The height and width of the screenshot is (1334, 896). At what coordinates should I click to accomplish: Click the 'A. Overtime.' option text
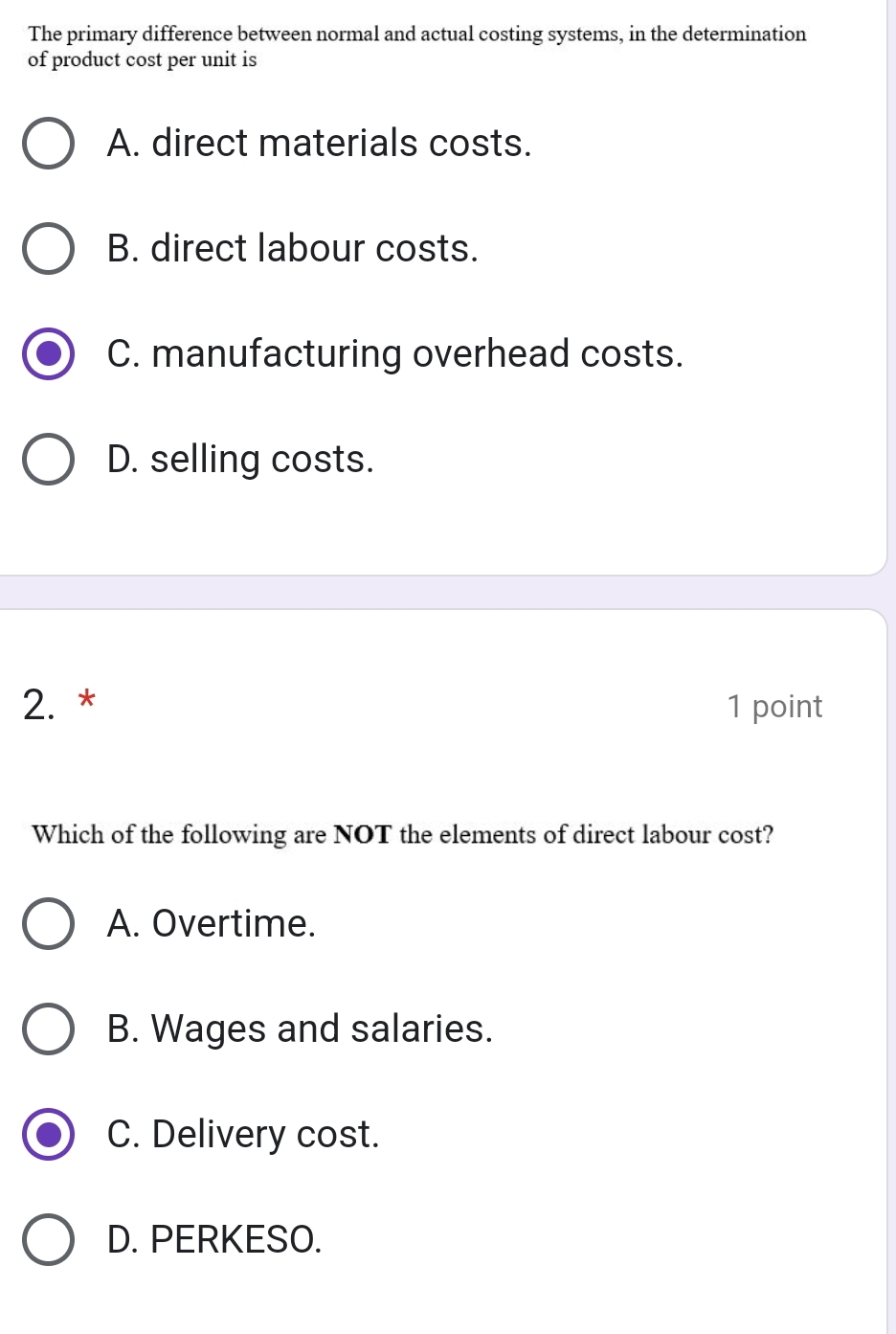tap(211, 924)
